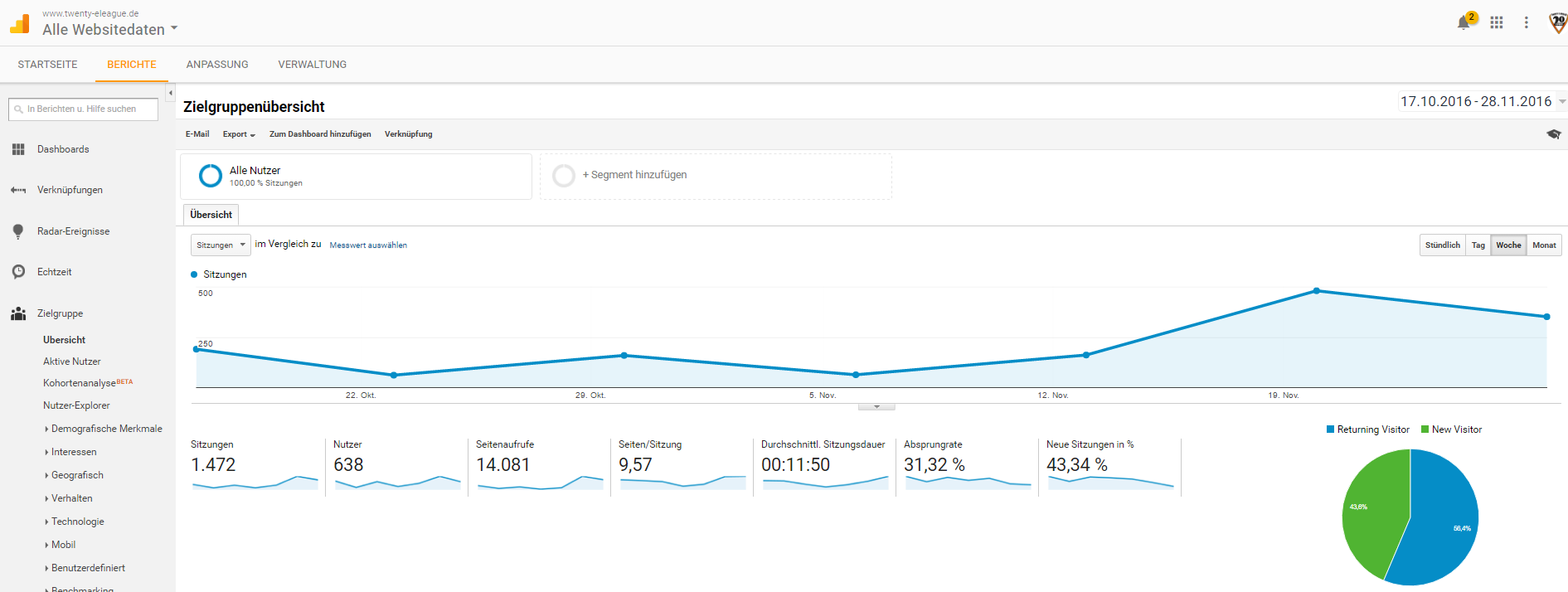Open the Sitzungen metric dropdown

[x=221, y=245]
